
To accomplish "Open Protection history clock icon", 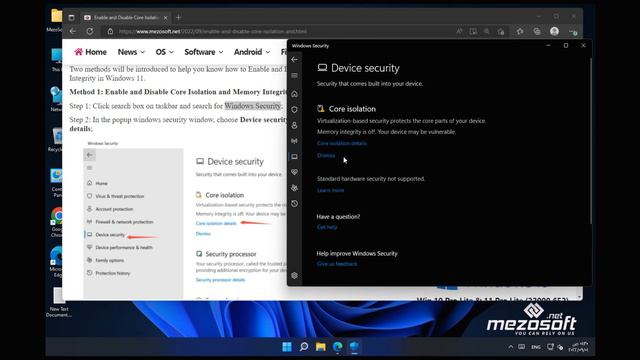I will click(294, 204).
